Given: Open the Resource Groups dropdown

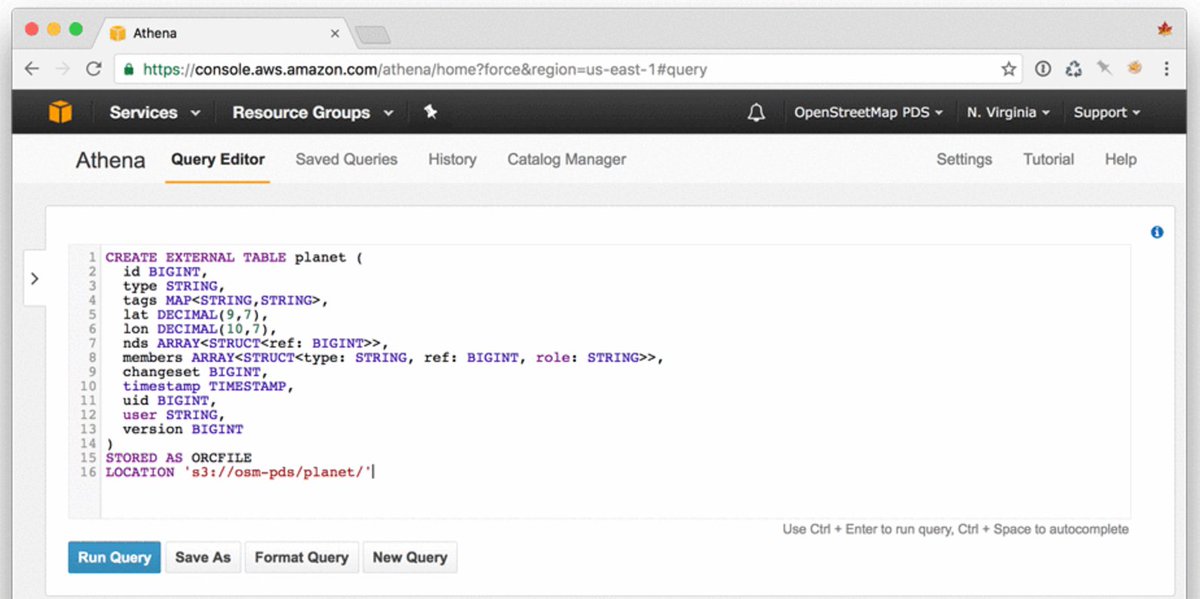Looking at the screenshot, I should [313, 113].
